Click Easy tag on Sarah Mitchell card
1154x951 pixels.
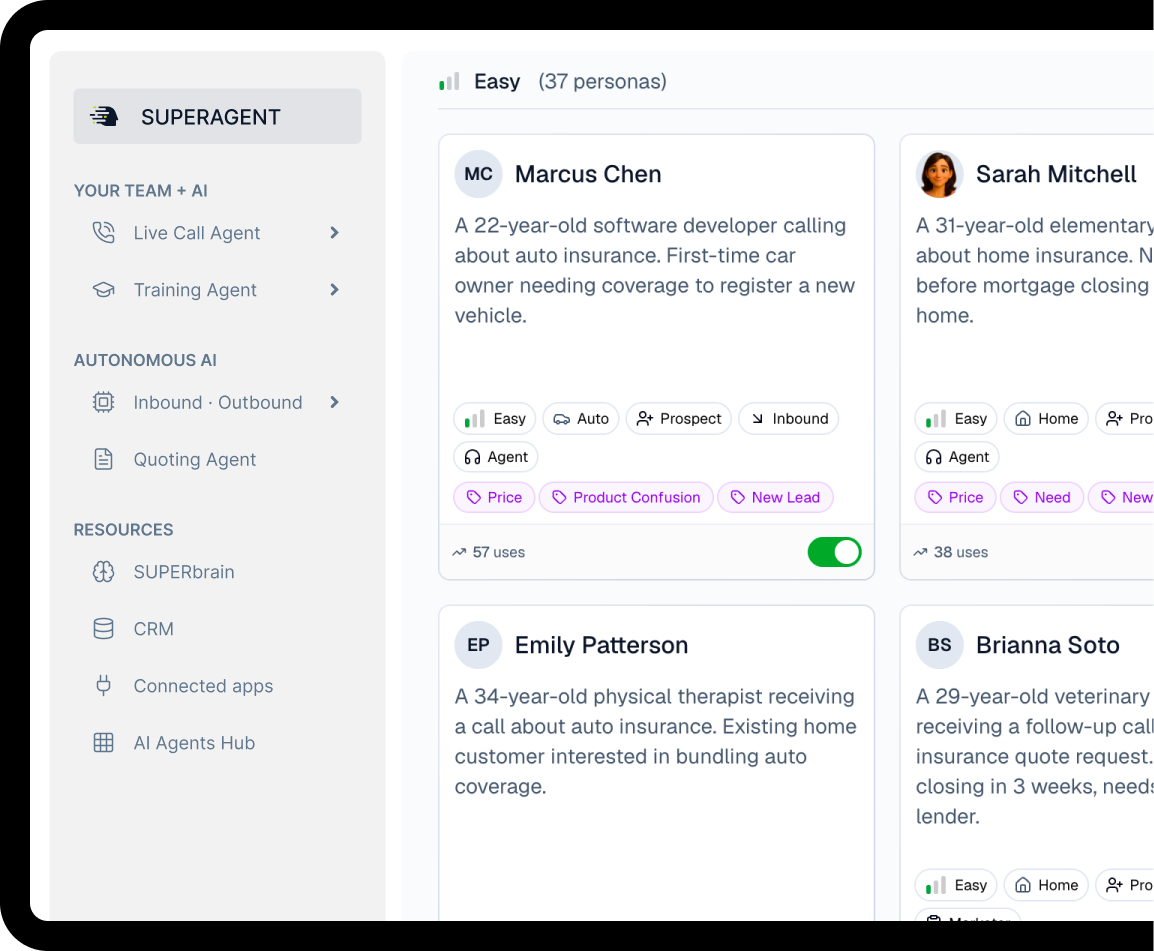point(956,419)
